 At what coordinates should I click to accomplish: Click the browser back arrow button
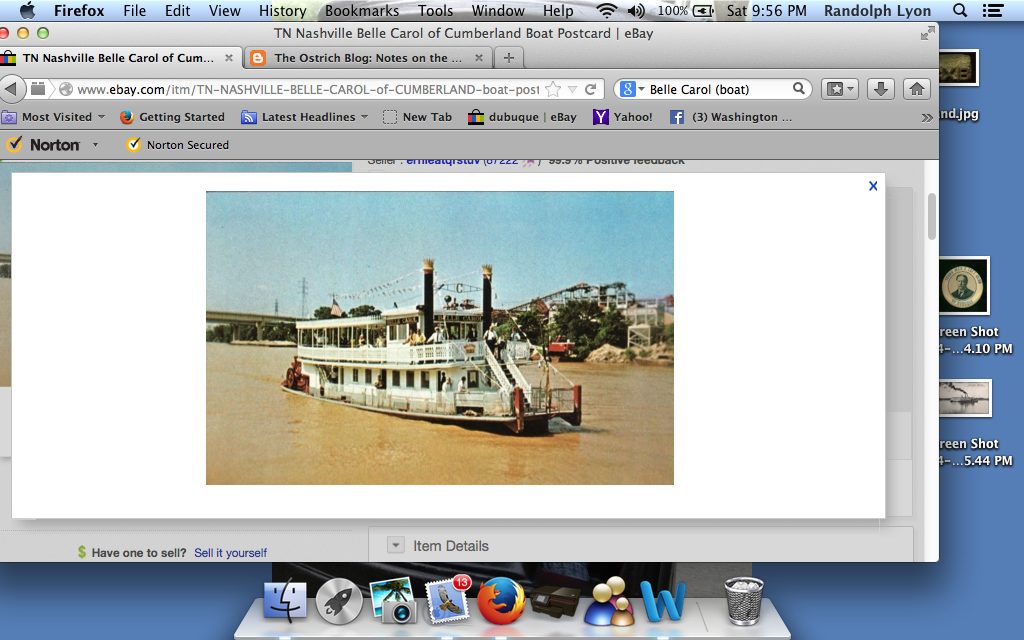click(12, 89)
